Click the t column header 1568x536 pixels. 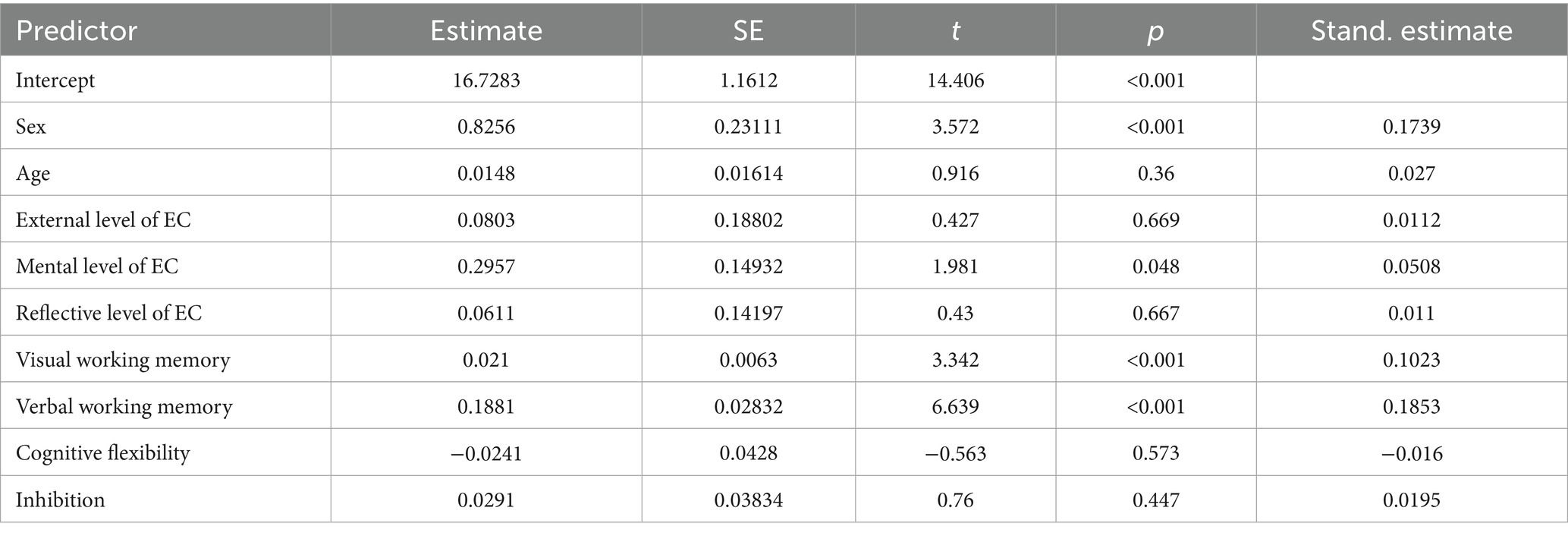955,30
